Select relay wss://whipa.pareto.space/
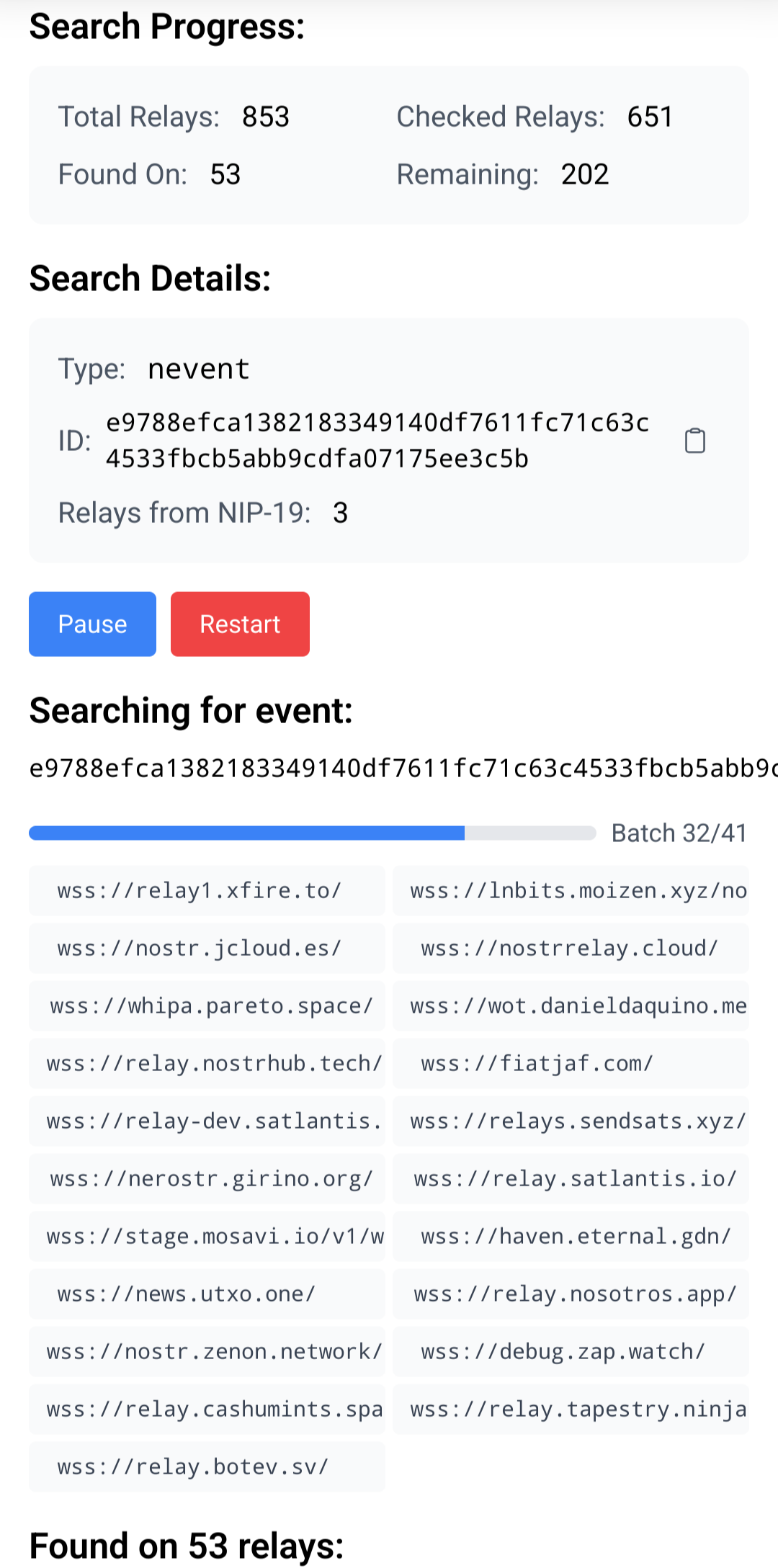Screen dimensions: 778x1568 [207, 1006]
